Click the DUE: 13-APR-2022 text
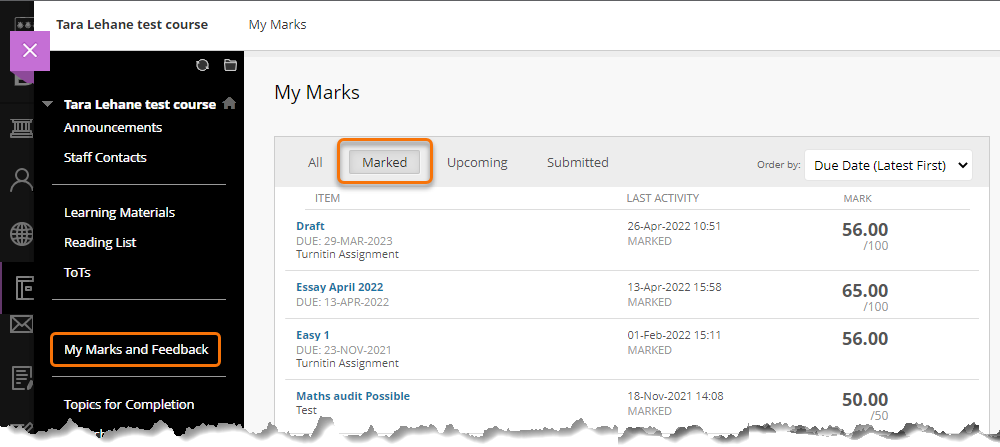The image size is (1000, 447). click(342, 302)
